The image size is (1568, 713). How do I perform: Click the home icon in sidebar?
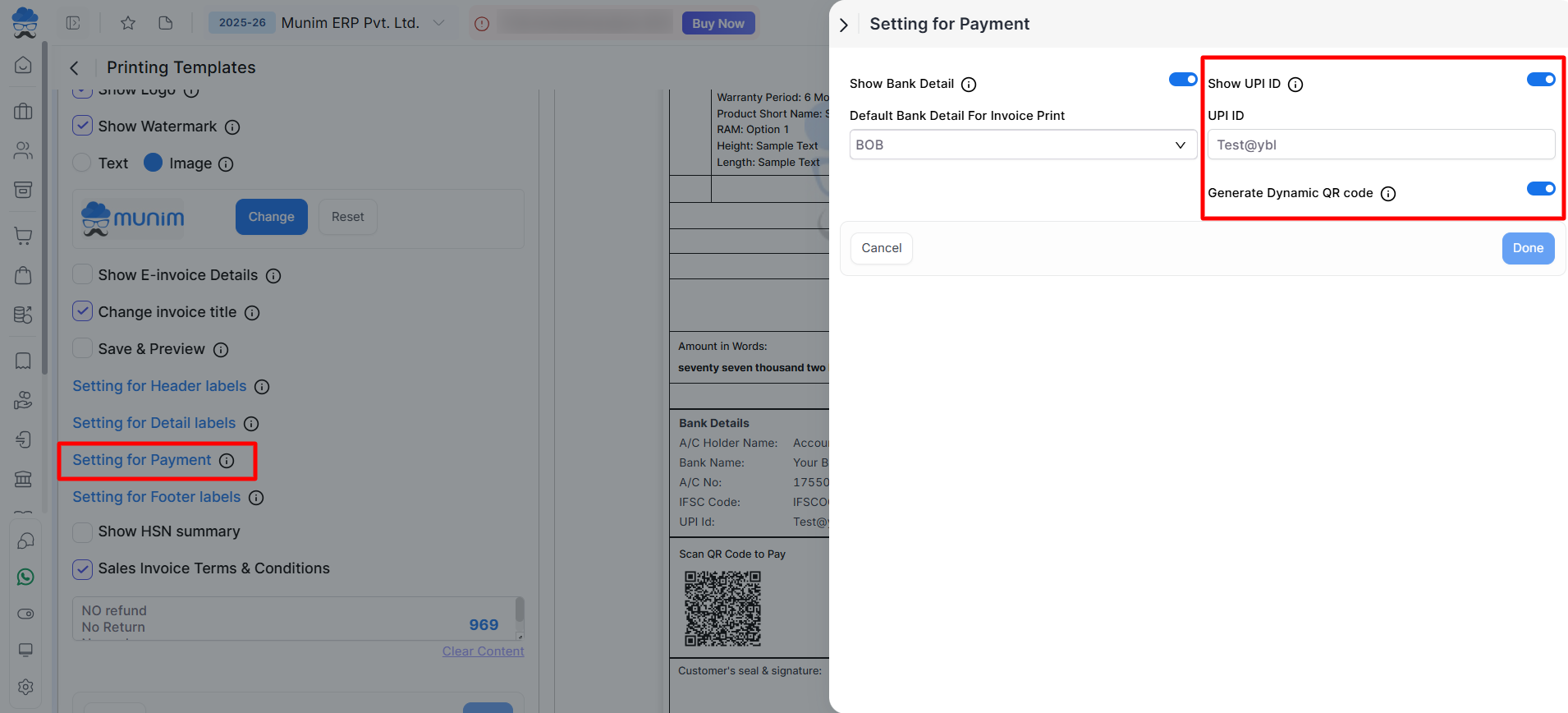[x=24, y=65]
